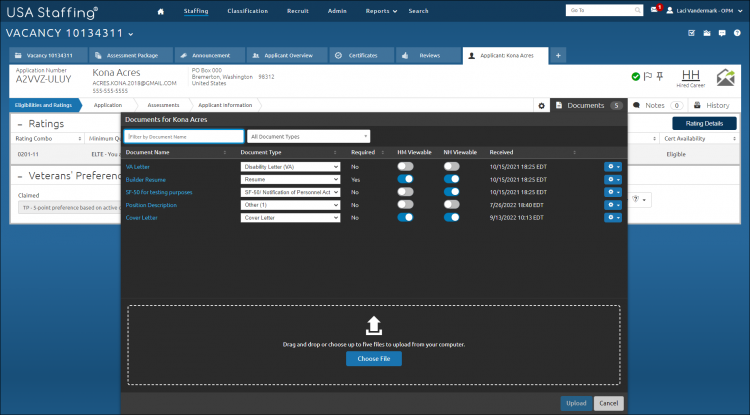Open the Staffing menu
This screenshot has width=750, height=415.
[x=196, y=11]
